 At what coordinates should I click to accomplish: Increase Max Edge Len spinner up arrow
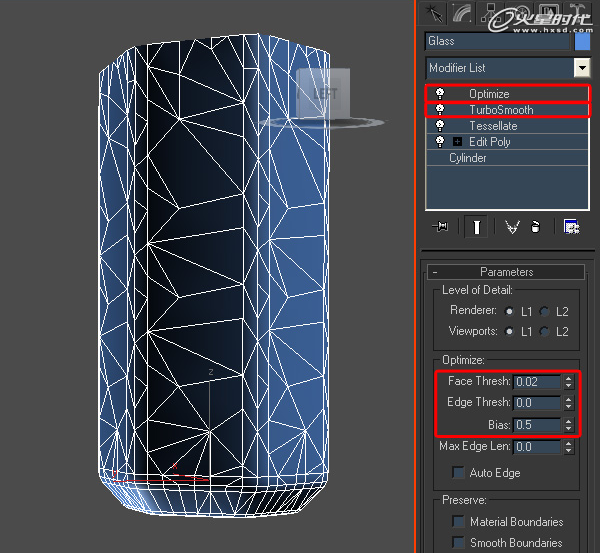click(569, 443)
